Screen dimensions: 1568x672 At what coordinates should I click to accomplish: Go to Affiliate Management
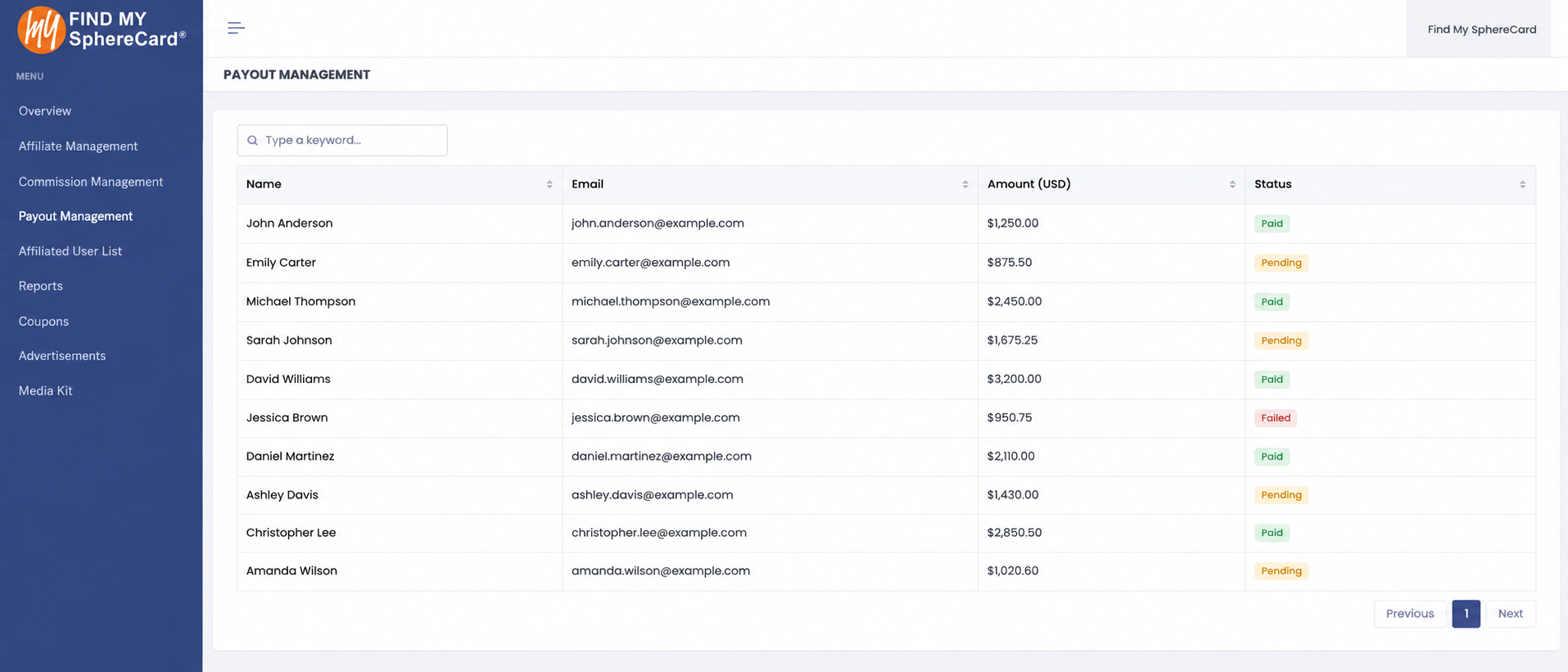pyautogui.click(x=78, y=147)
